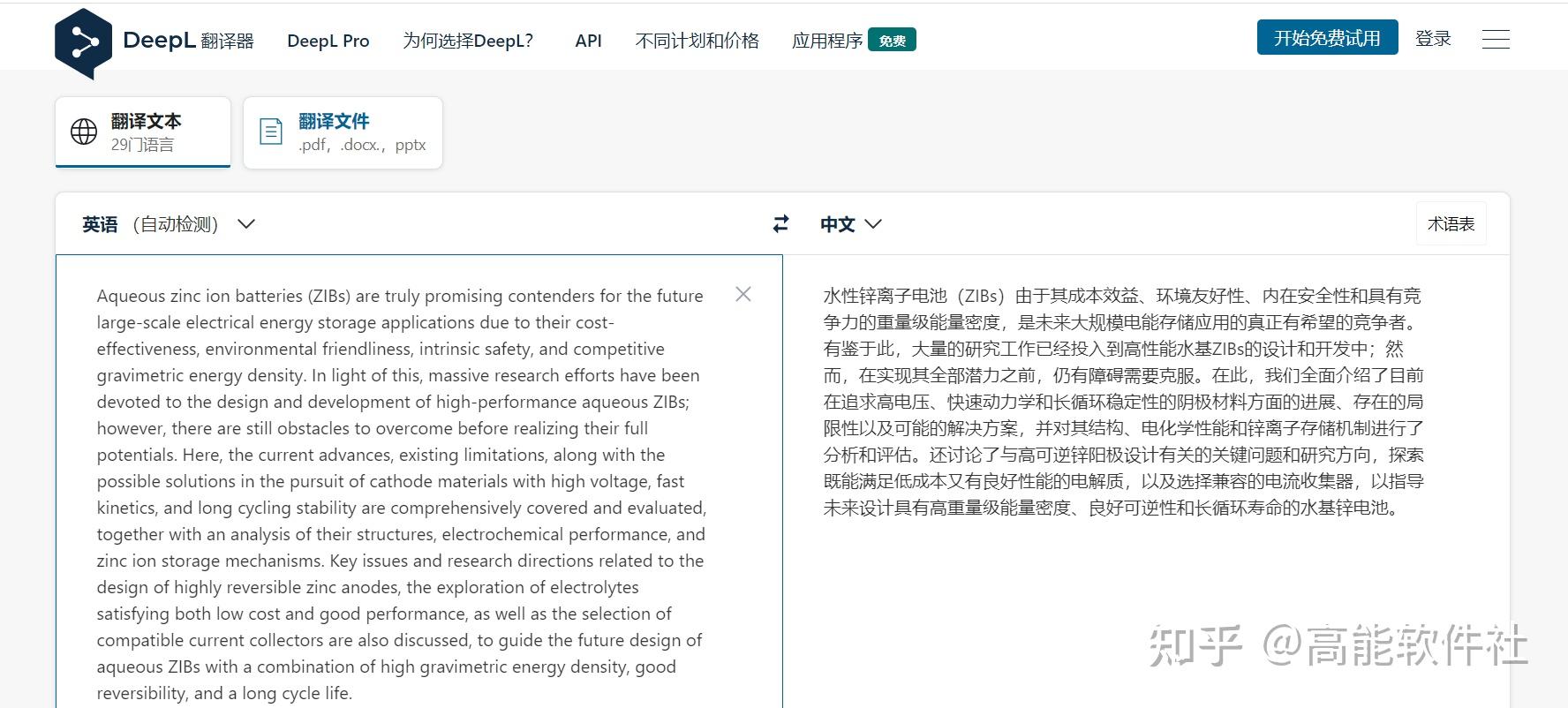Click the 登录 link
Image resolution: width=1568 pixels, height=708 pixels.
(1433, 38)
